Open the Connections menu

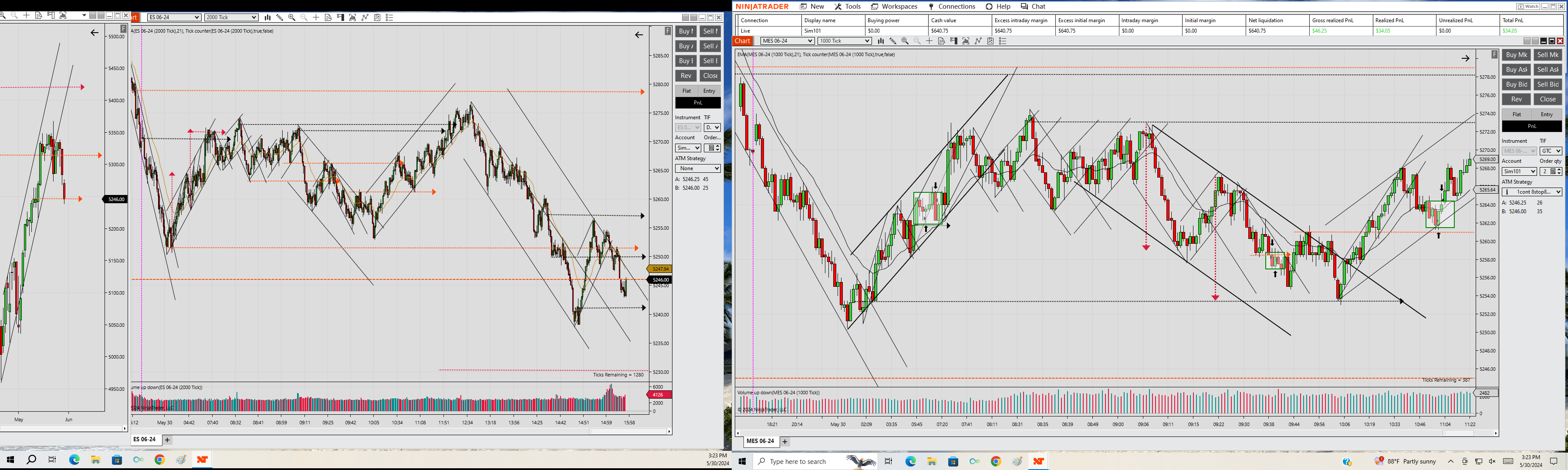click(951, 7)
